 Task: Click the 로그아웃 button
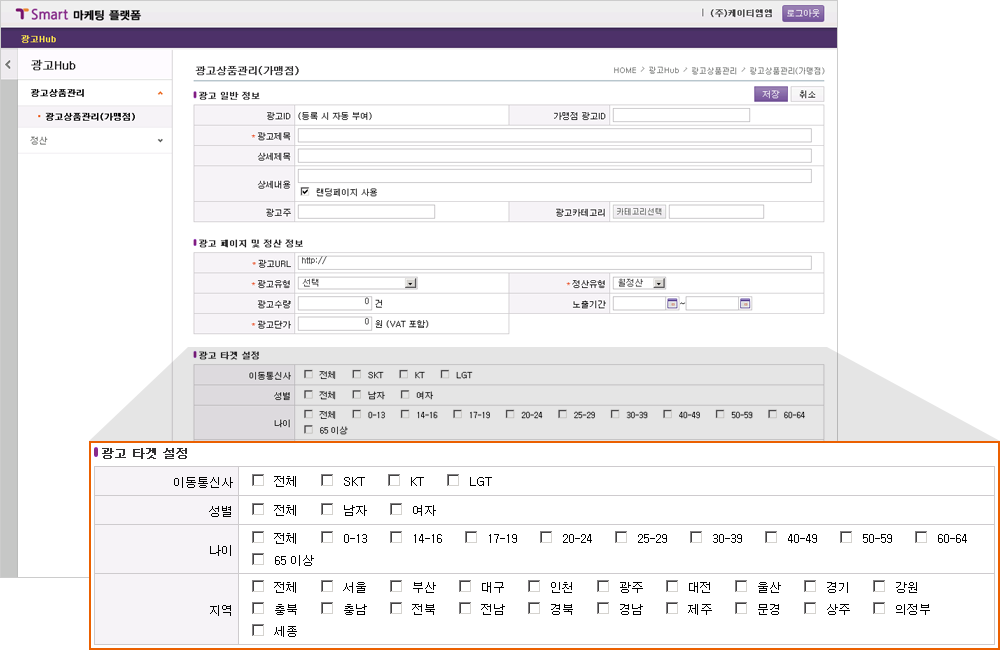tap(803, 13)
